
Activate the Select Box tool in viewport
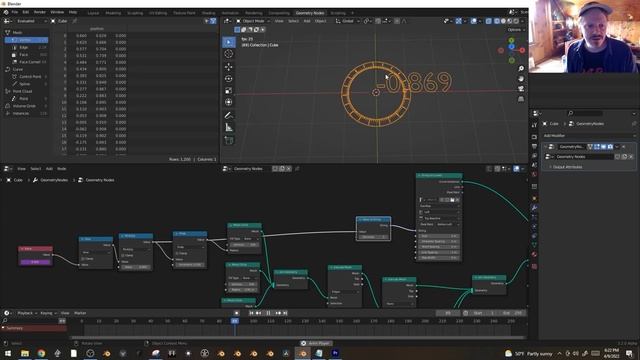click(x=229, y=42)
